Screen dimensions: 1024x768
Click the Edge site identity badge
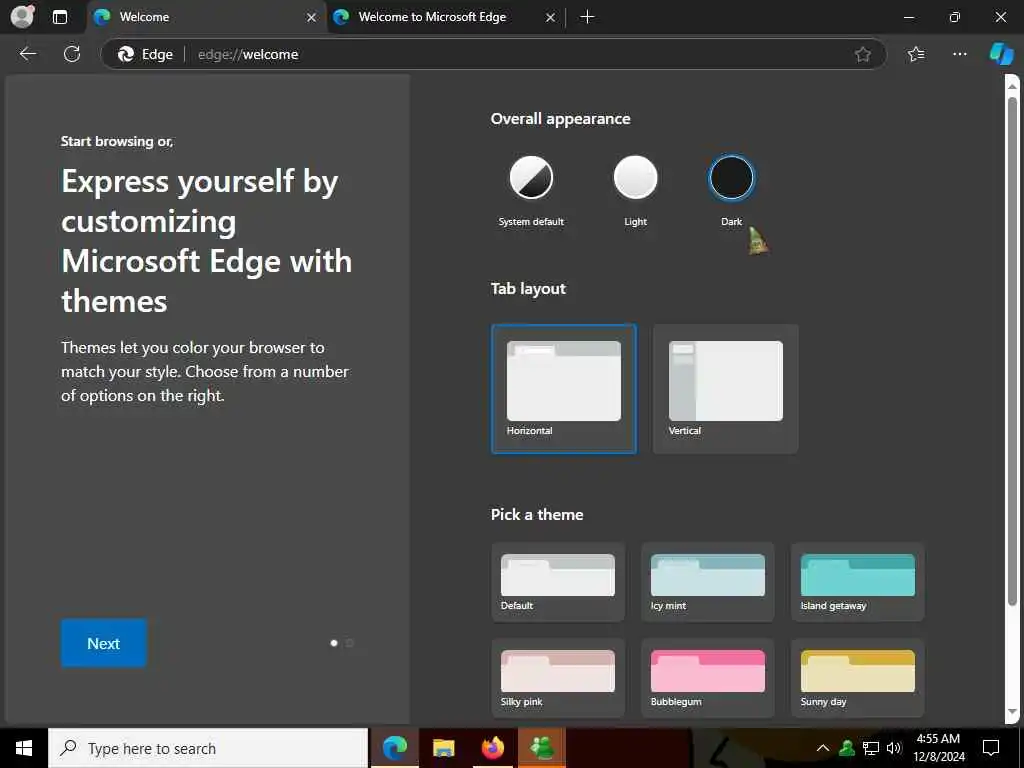(x=145, y=54)
